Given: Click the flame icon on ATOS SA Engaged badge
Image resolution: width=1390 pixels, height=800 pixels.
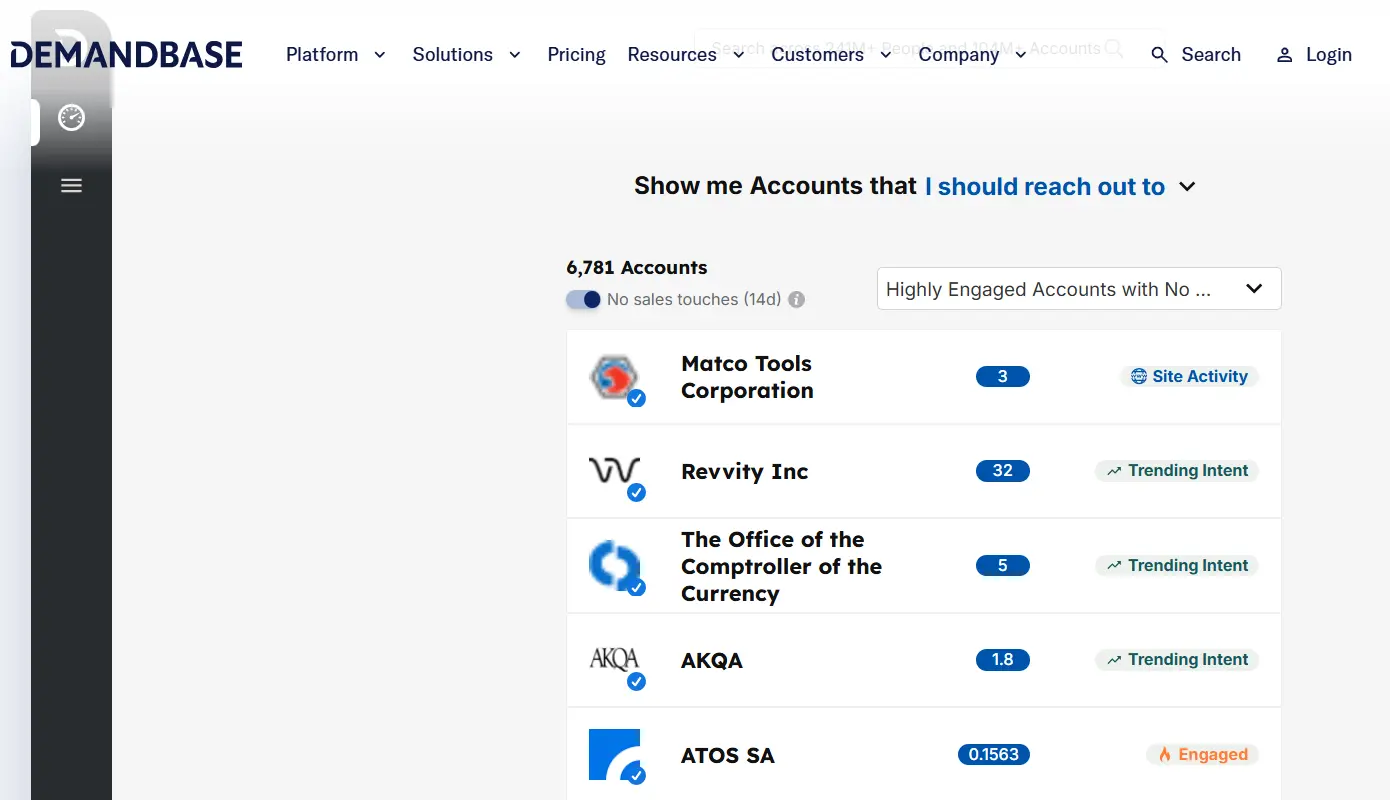Looking at the screenshot, I should [x=1167, y=754].
